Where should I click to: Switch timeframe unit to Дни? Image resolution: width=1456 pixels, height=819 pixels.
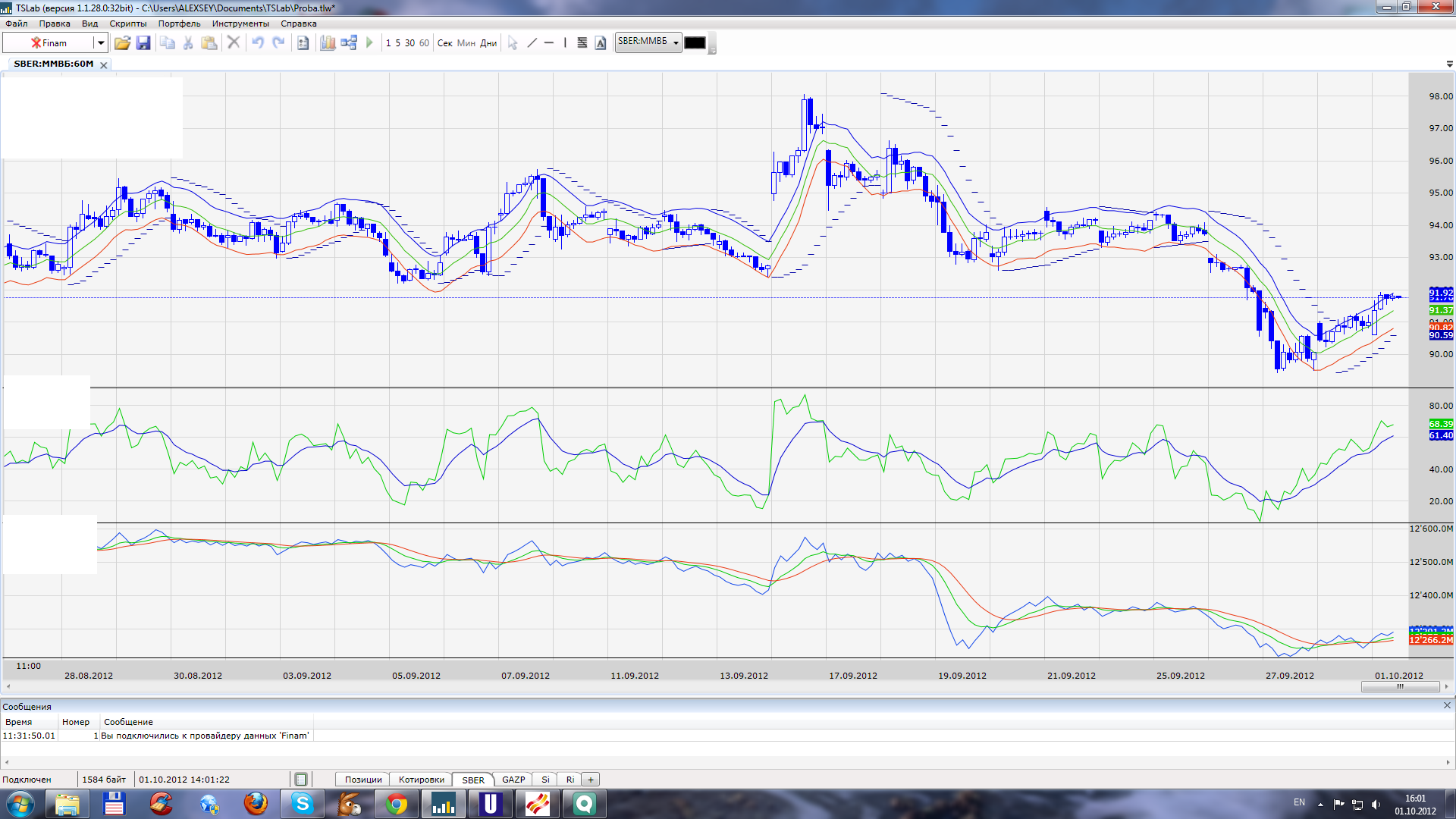(x=488, y=43)
